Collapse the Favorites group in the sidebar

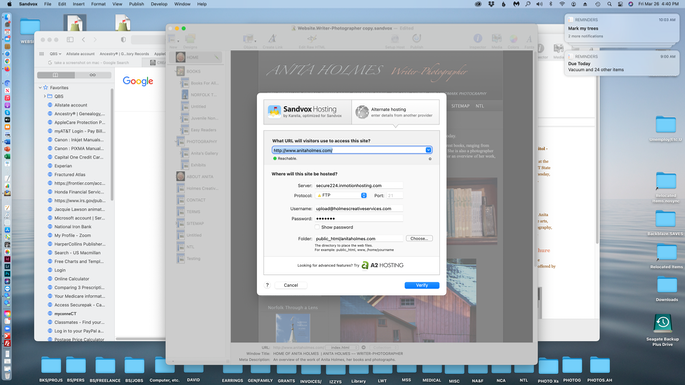click(x=40, y=88)
